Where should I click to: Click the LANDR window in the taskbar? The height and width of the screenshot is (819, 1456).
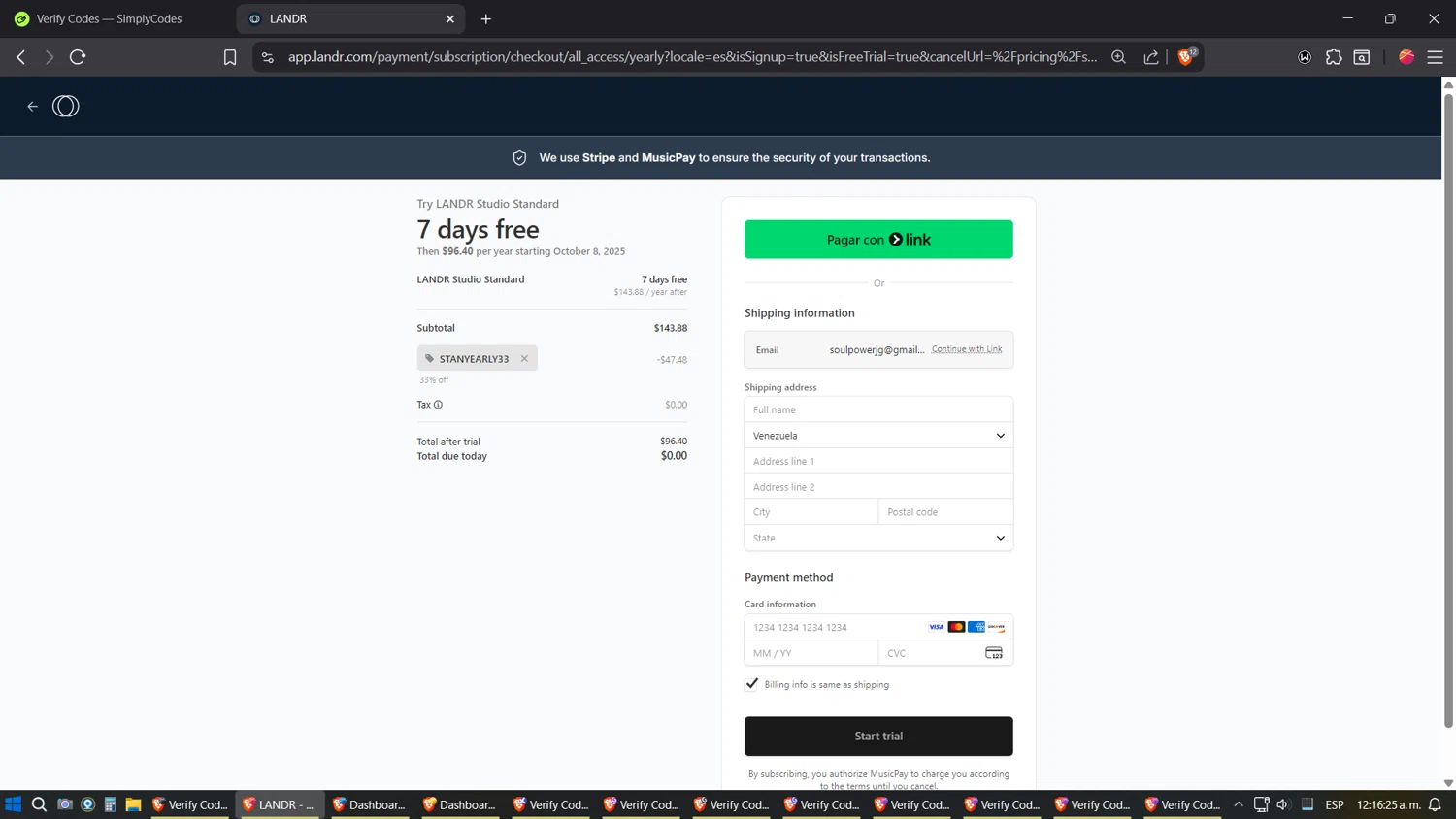pos(279,804)
